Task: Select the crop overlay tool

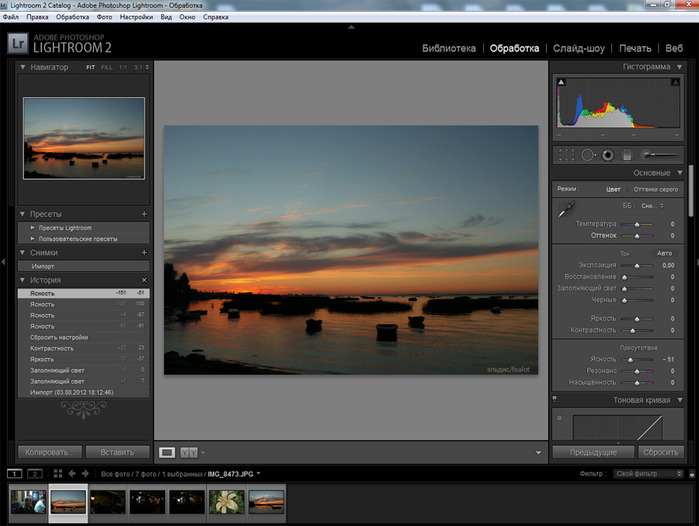Action: [x=567, y=155]
